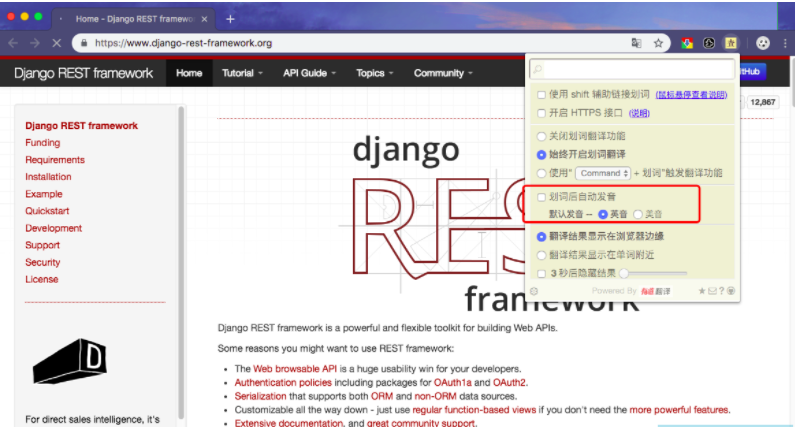Select '翻译结果显示在单词附近' radio button
Screen dimensions: 795x427
tap(541, 255)
